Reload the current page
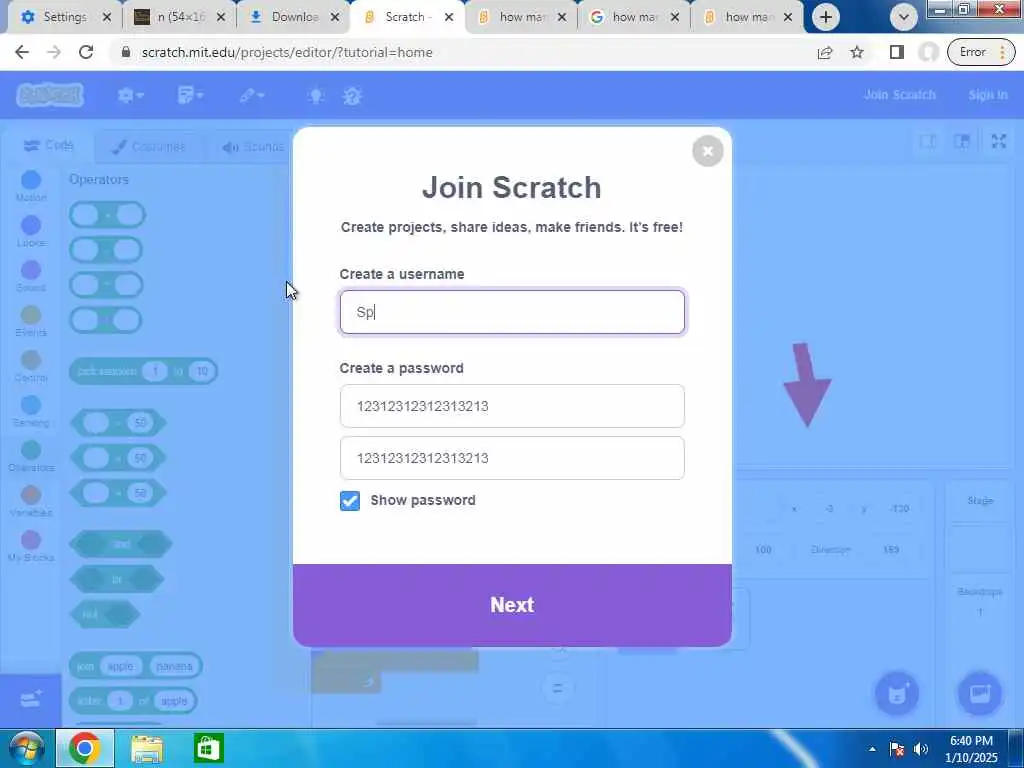Viewport: 1024px width, 768px height. (x=86, y=52)
